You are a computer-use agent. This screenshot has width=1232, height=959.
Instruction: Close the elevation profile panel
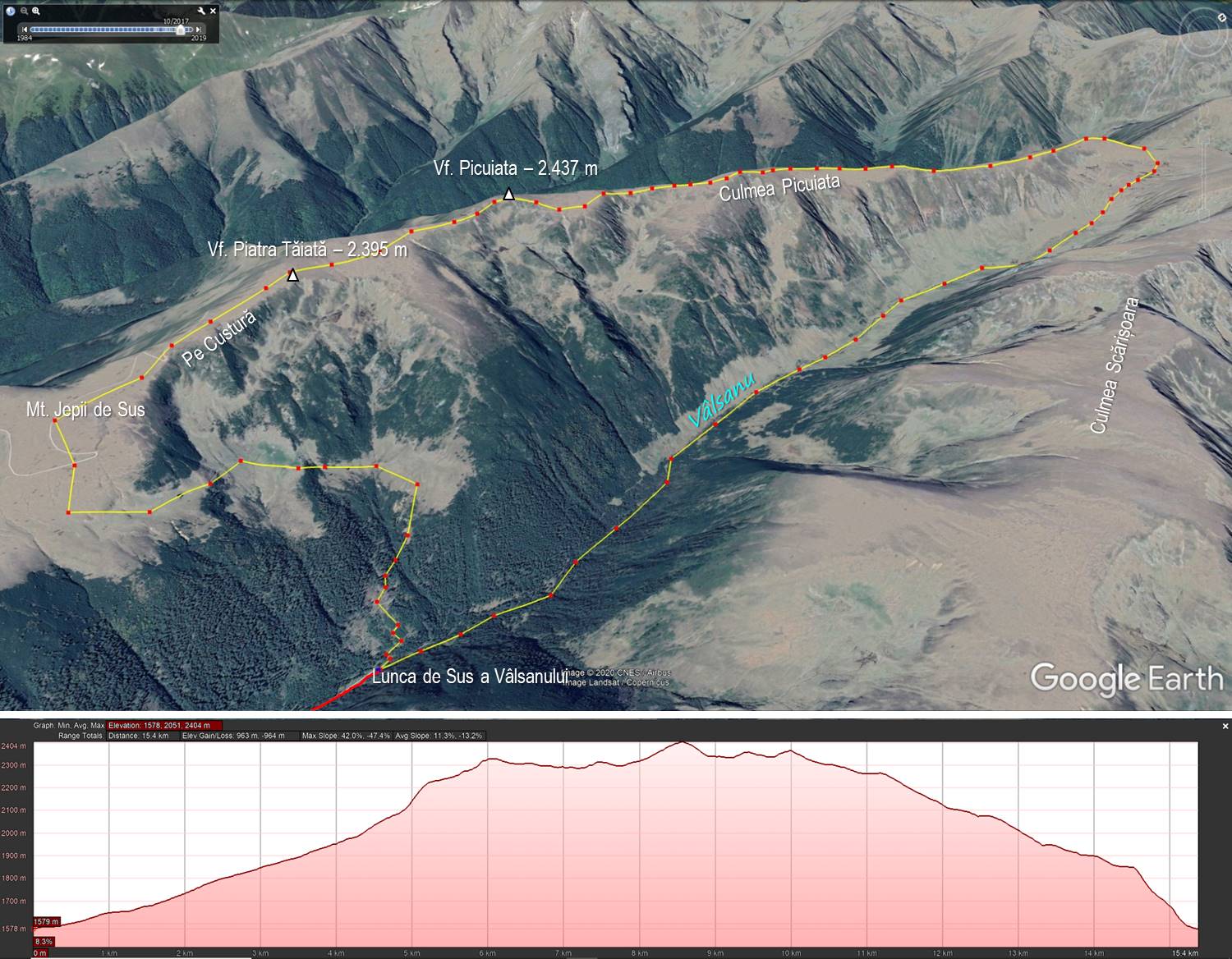coord(1225,726)
